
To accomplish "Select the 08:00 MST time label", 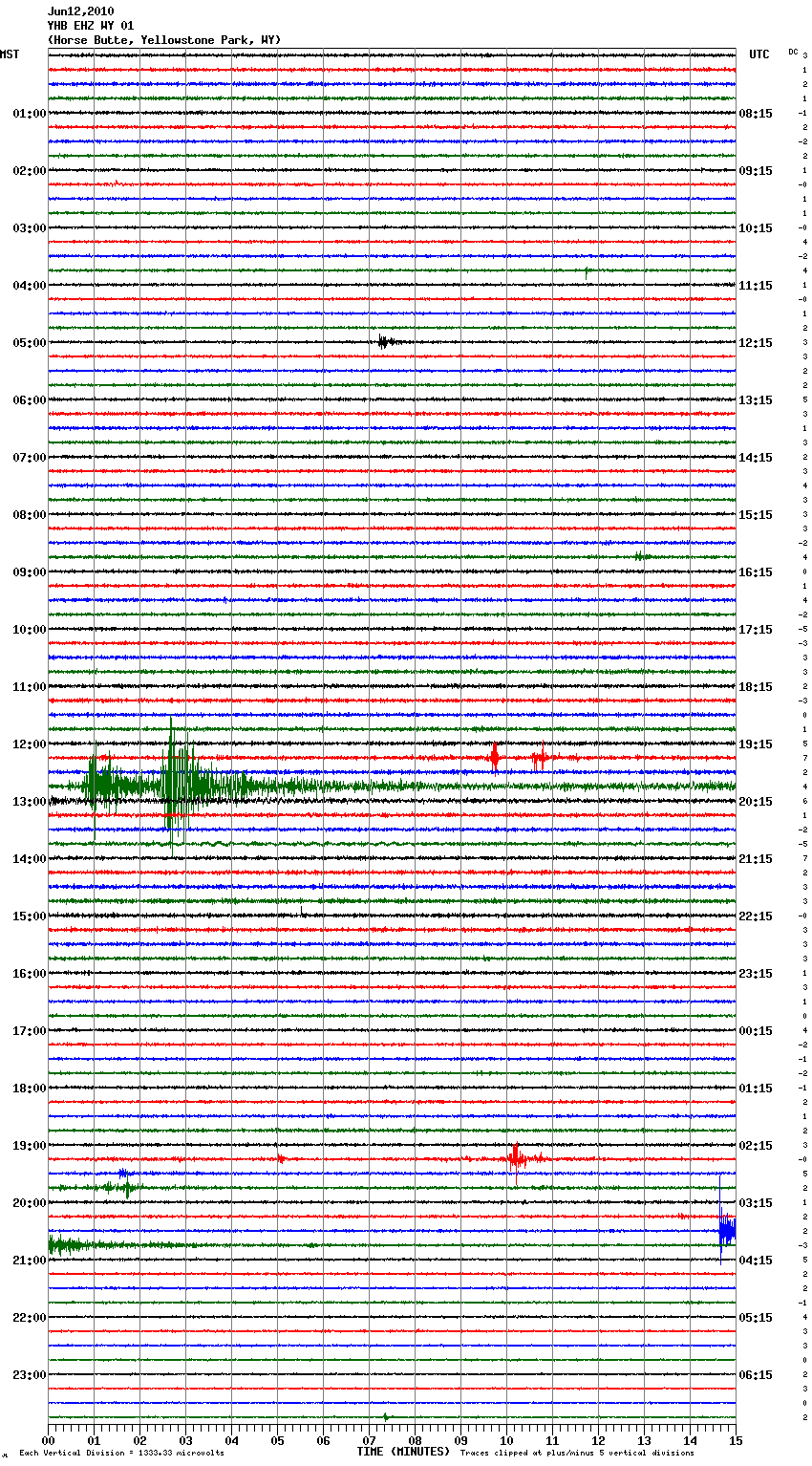I will point(29,515).
